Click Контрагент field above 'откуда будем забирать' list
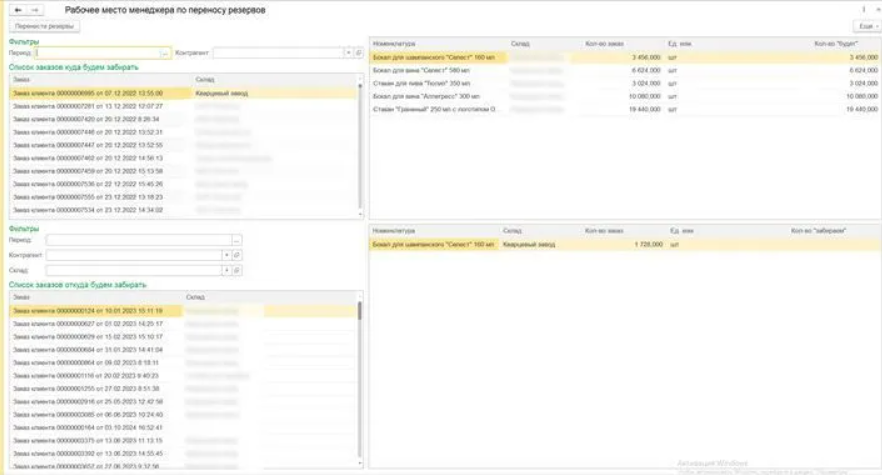Screen dimensions: 882x475 pos(134,256)
